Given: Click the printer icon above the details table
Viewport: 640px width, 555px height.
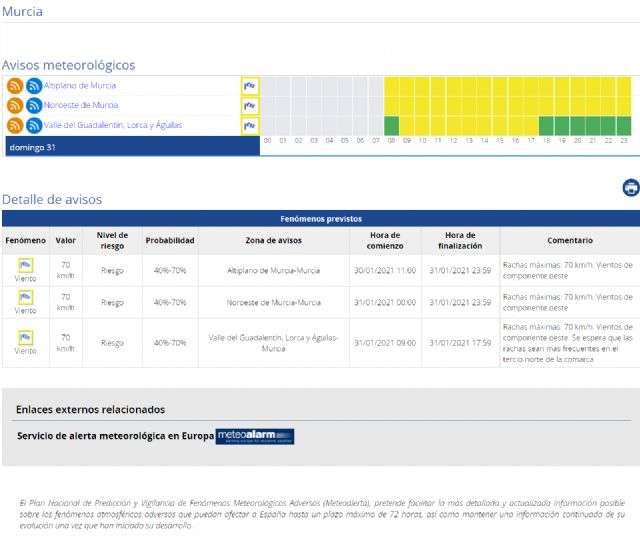Looking at the screenshot, I should (x=630, y=188).
